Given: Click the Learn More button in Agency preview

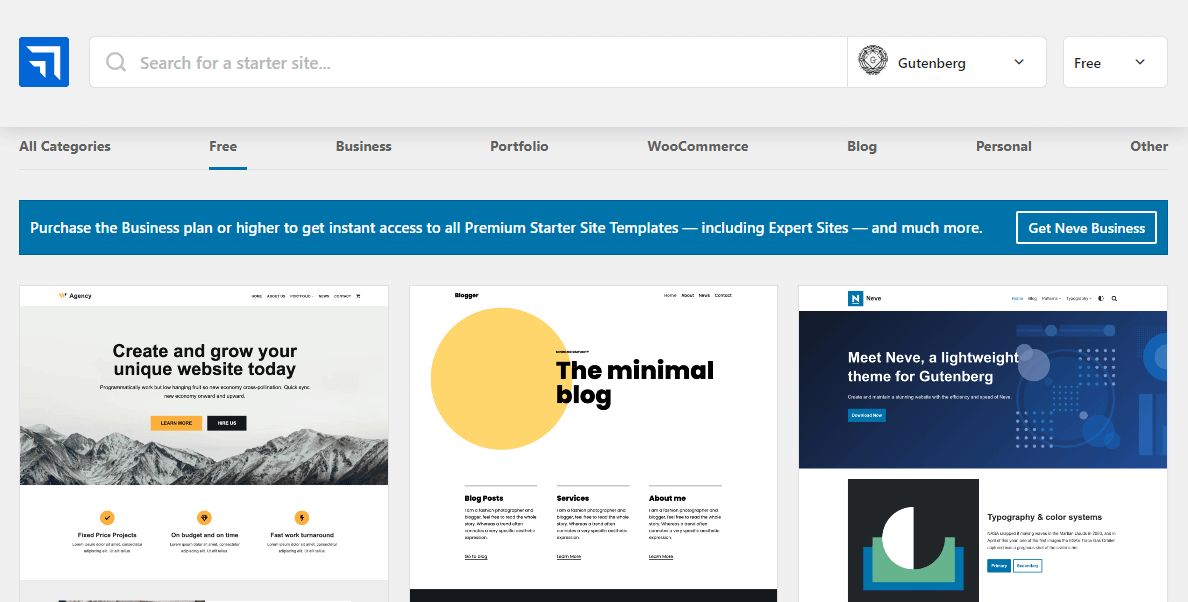Looking at the screenshot, I should click(x=176, y=423).
